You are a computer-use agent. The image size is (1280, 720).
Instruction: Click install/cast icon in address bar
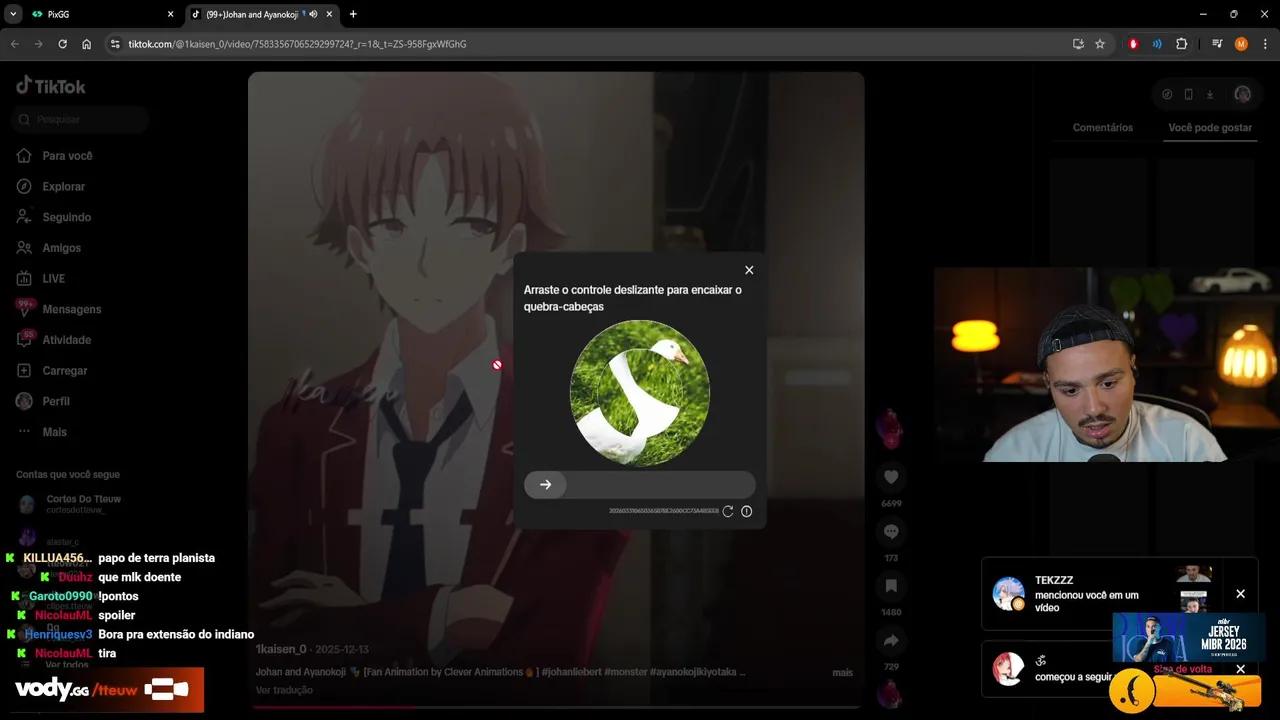[1078, 44]
